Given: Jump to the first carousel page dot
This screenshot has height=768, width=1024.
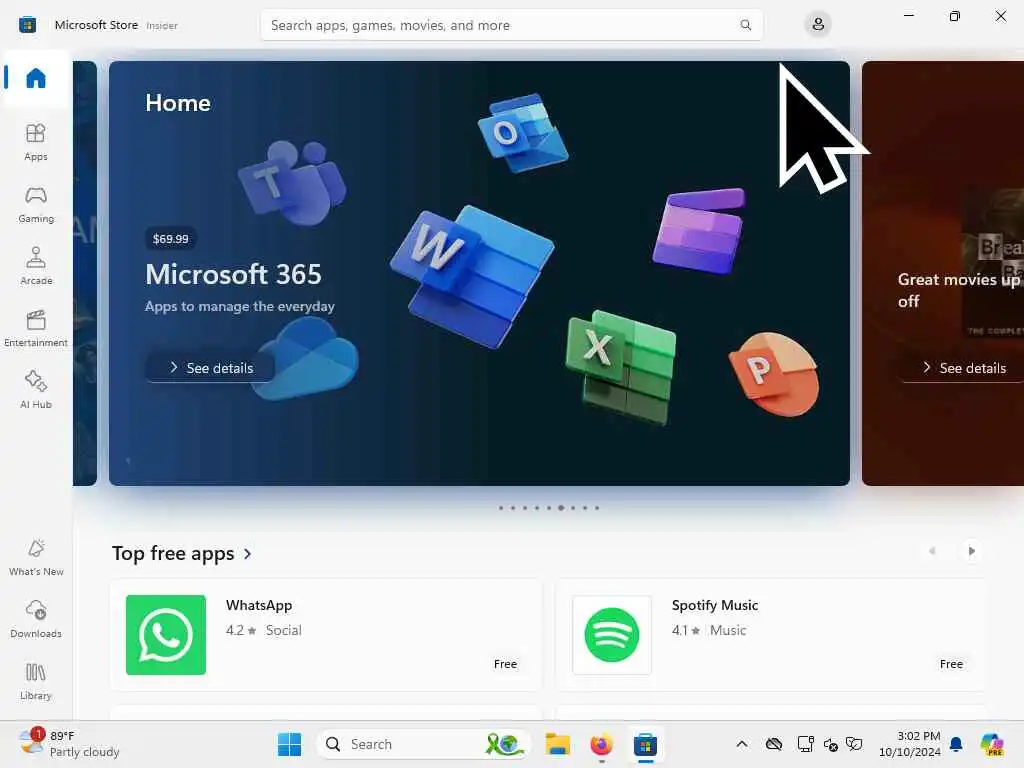Looking at the screenshot, I should coord(501,507).
